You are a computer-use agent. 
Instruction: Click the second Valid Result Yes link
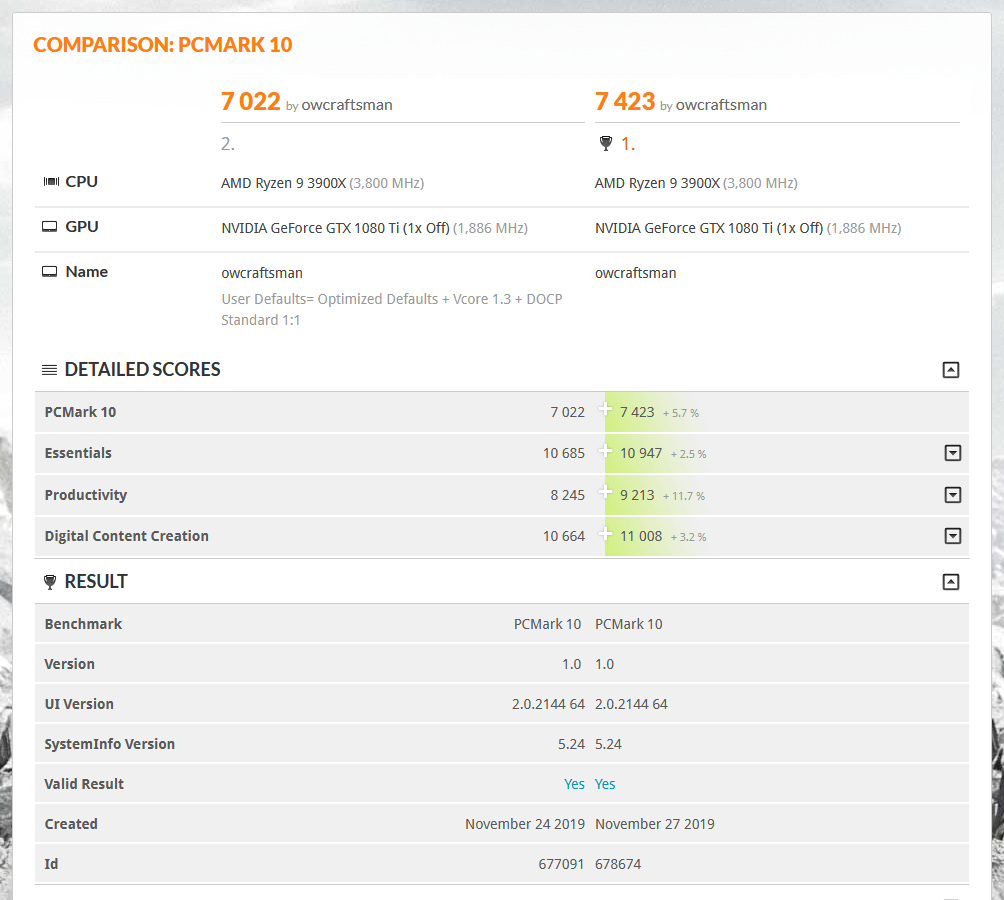pyautogui.click(x=605, y=784)
